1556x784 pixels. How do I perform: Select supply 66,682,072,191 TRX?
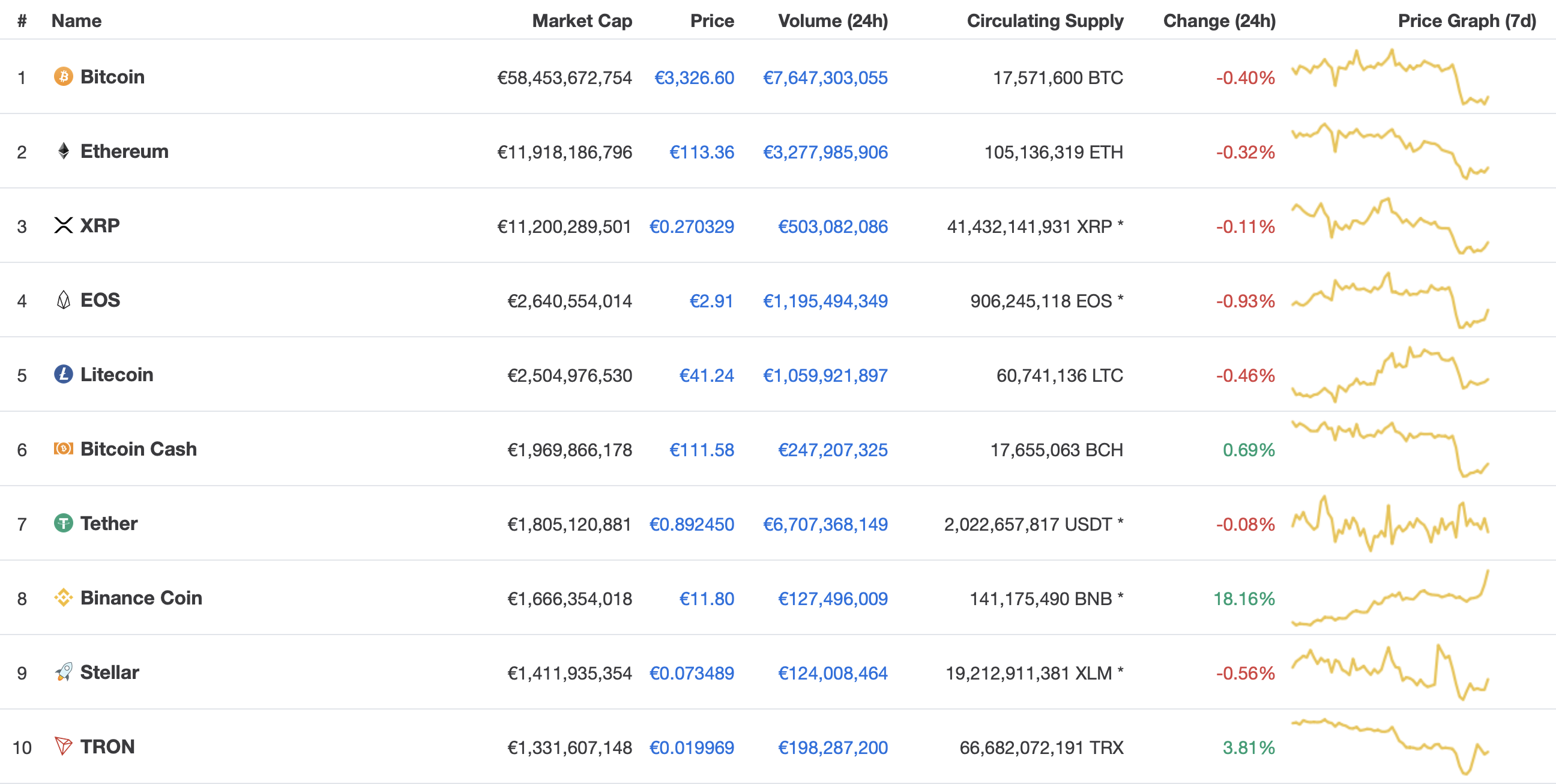point(1042,748)
